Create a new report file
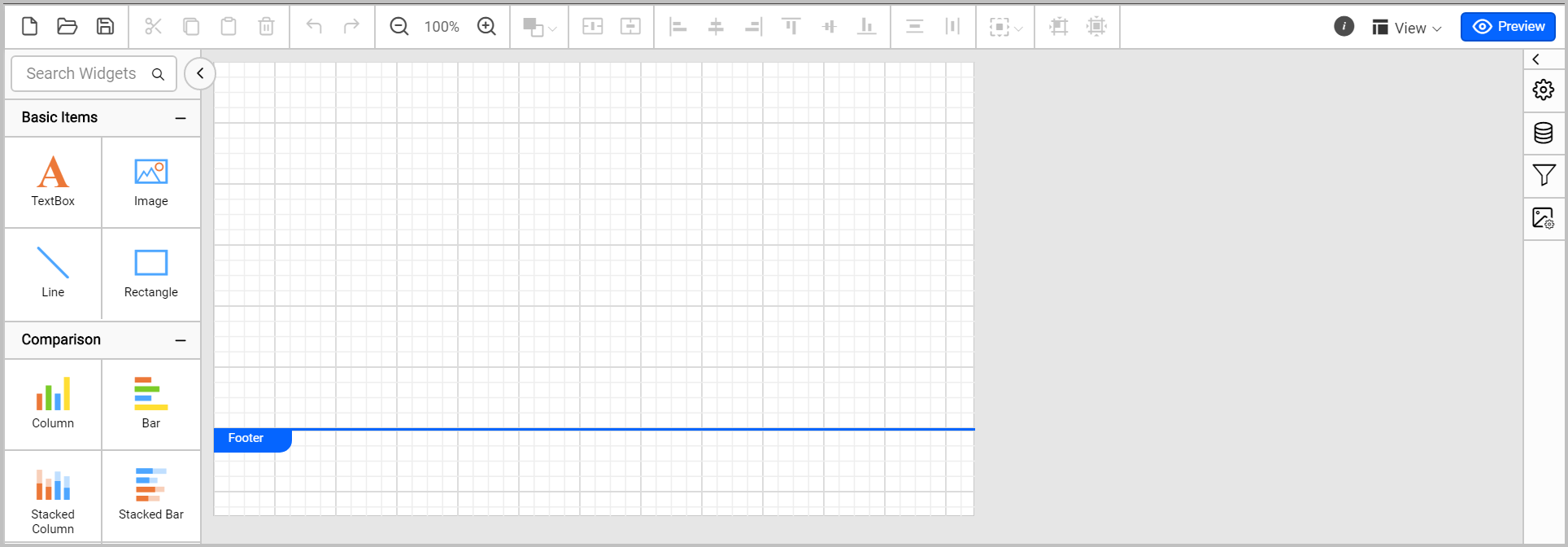The image size is (1568, 547). [x=30, y=27]
